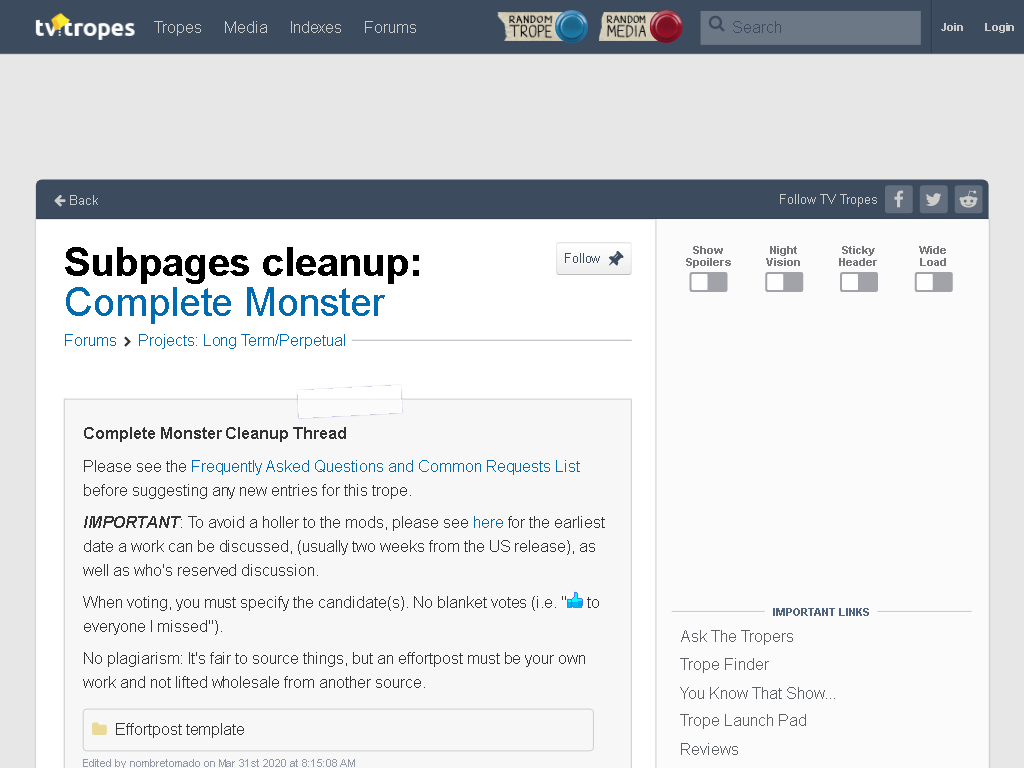This screenshot has height=768, width=1024.
Task: Click Login in the top bar
Action: [x=999, y=27]
